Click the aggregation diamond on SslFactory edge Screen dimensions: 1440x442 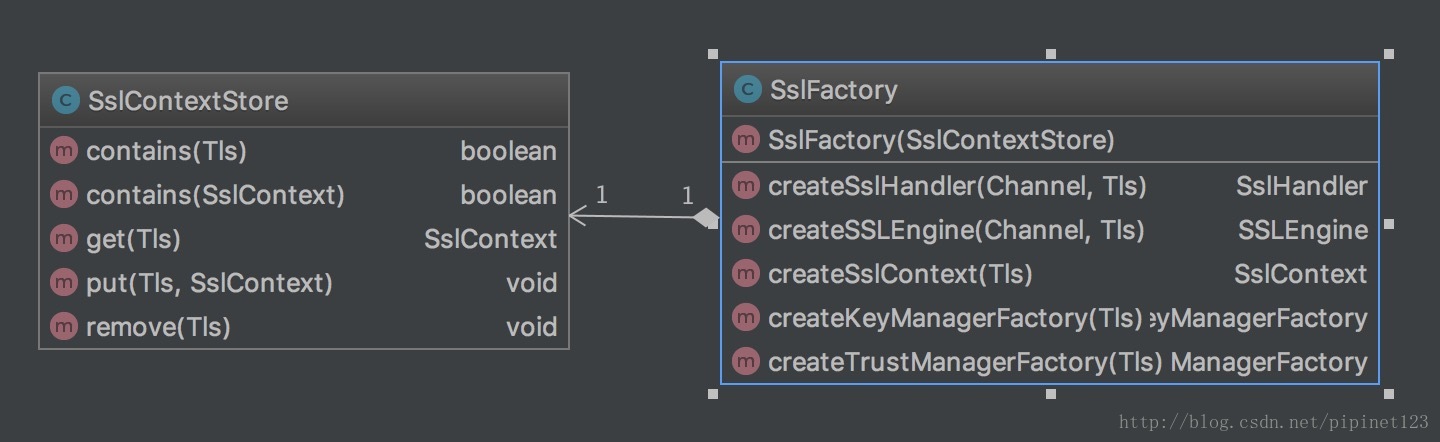coord(707,217)
